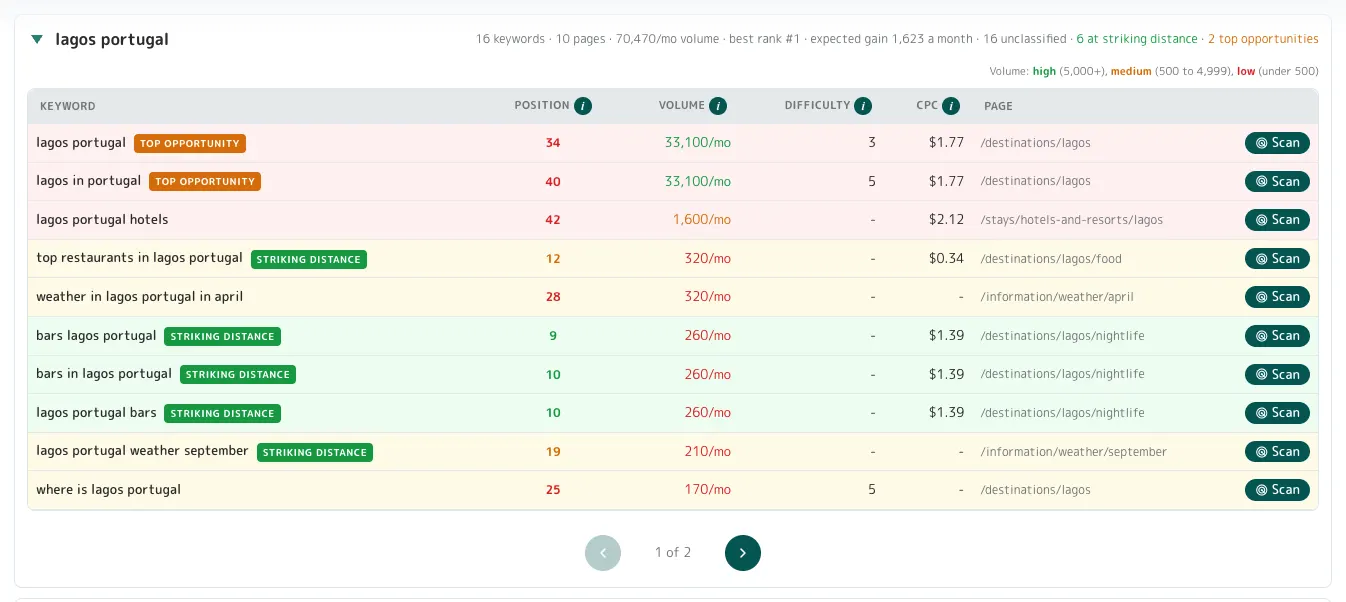Click Striking Distance badge on 'top restaurants' row
The image size is (1346, 602).
(309, 259)
